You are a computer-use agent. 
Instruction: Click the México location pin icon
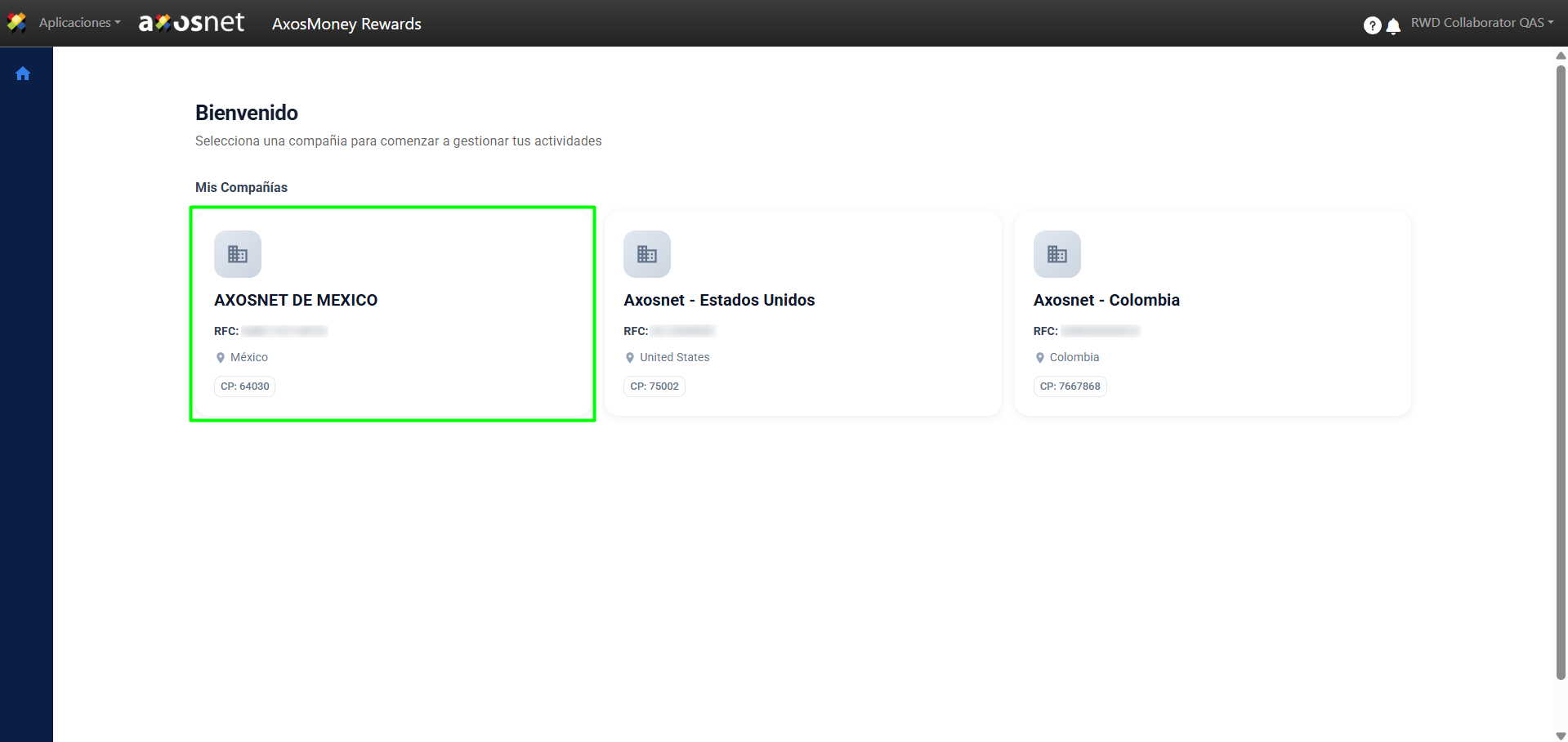click(x=221, y=358)
